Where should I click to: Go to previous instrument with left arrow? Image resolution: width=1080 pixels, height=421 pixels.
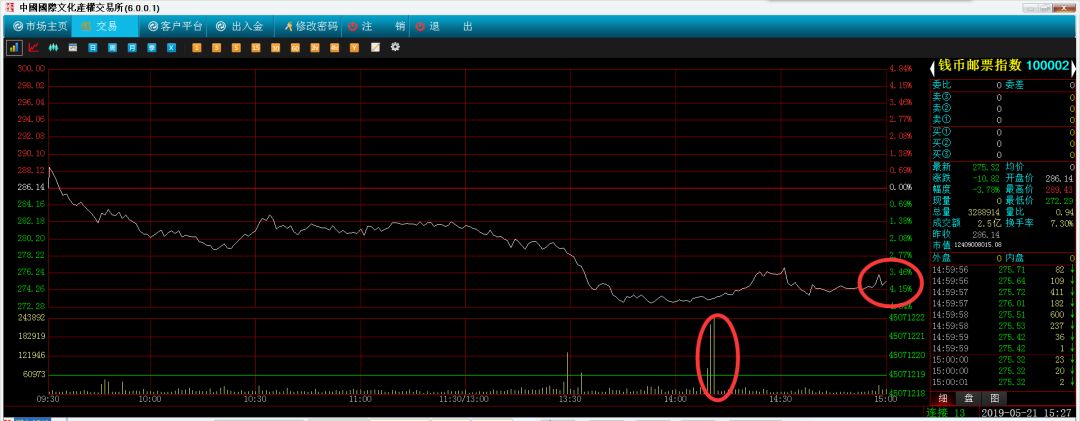933,67
